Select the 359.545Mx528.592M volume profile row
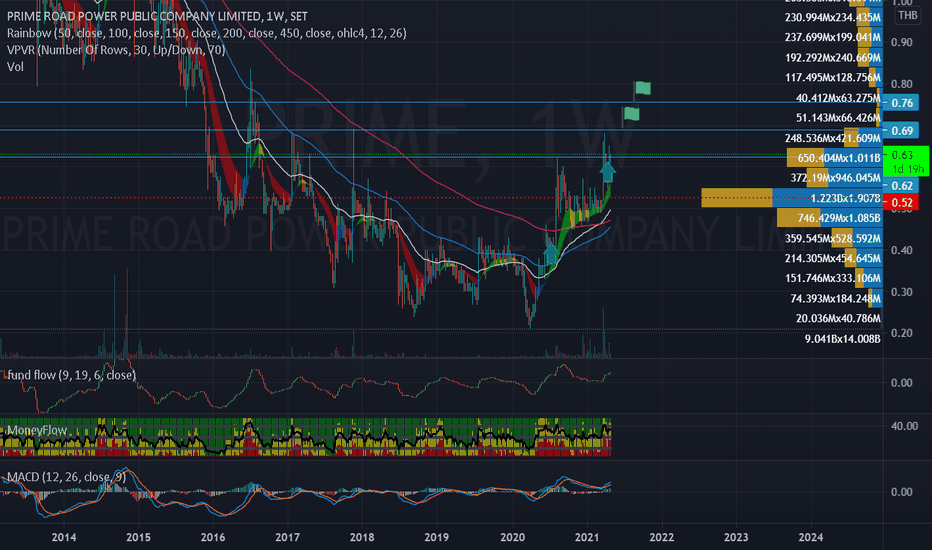Screen dimensions: 932x550 click(833, 238)
